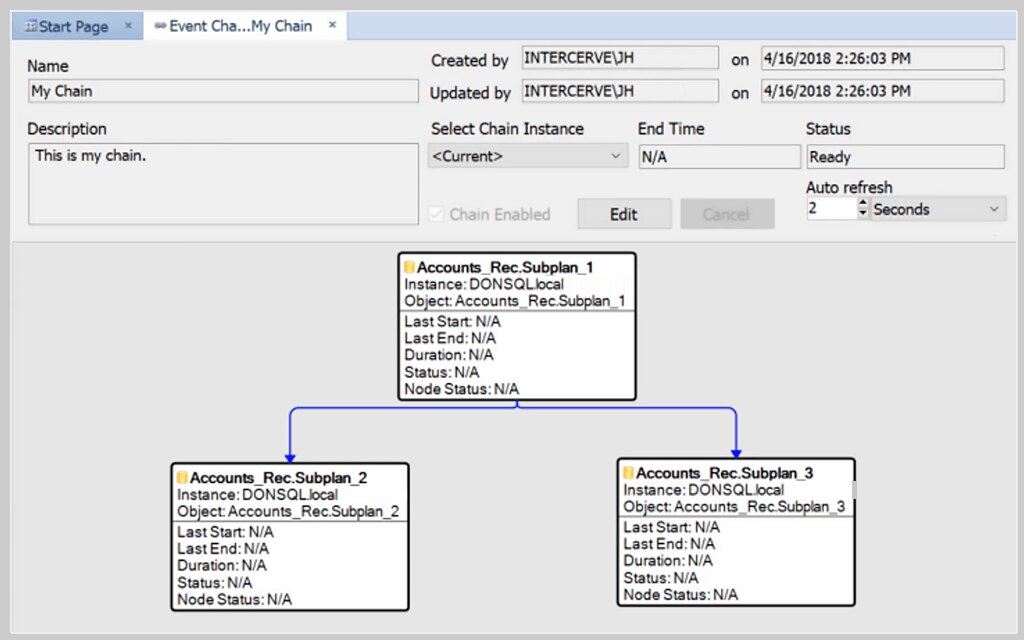The image size is (1024, 640).
Task: Switch to the Start Page tab
Action: (x=70, y=26)
